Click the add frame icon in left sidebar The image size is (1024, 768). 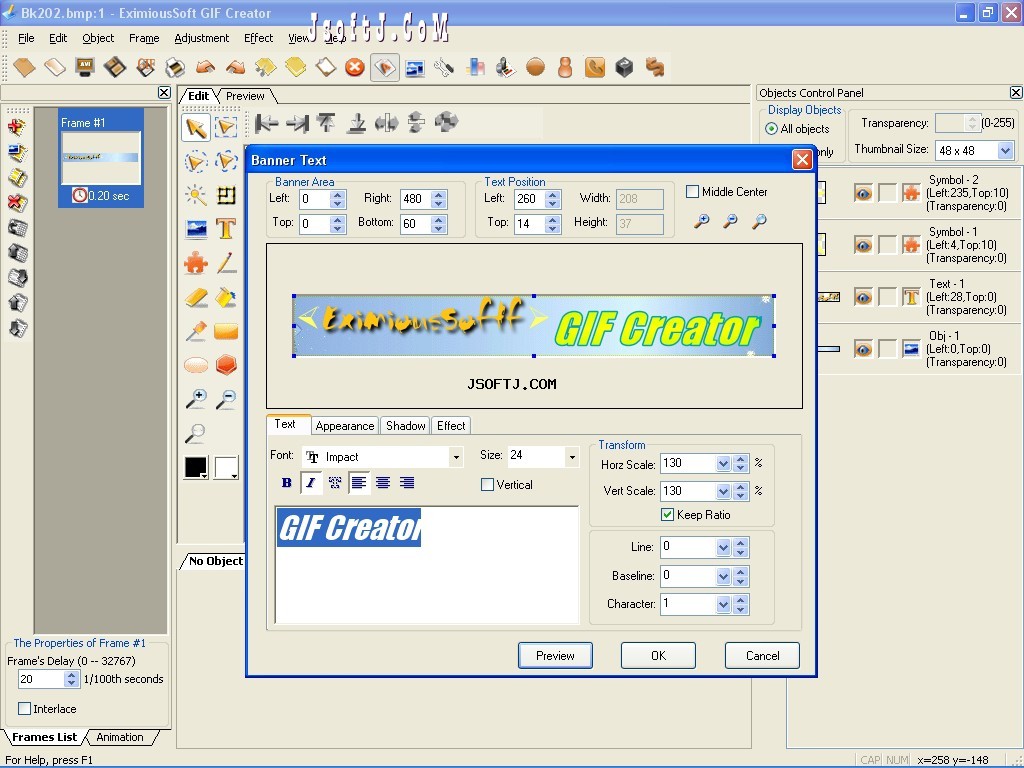(x=17, y=127)
